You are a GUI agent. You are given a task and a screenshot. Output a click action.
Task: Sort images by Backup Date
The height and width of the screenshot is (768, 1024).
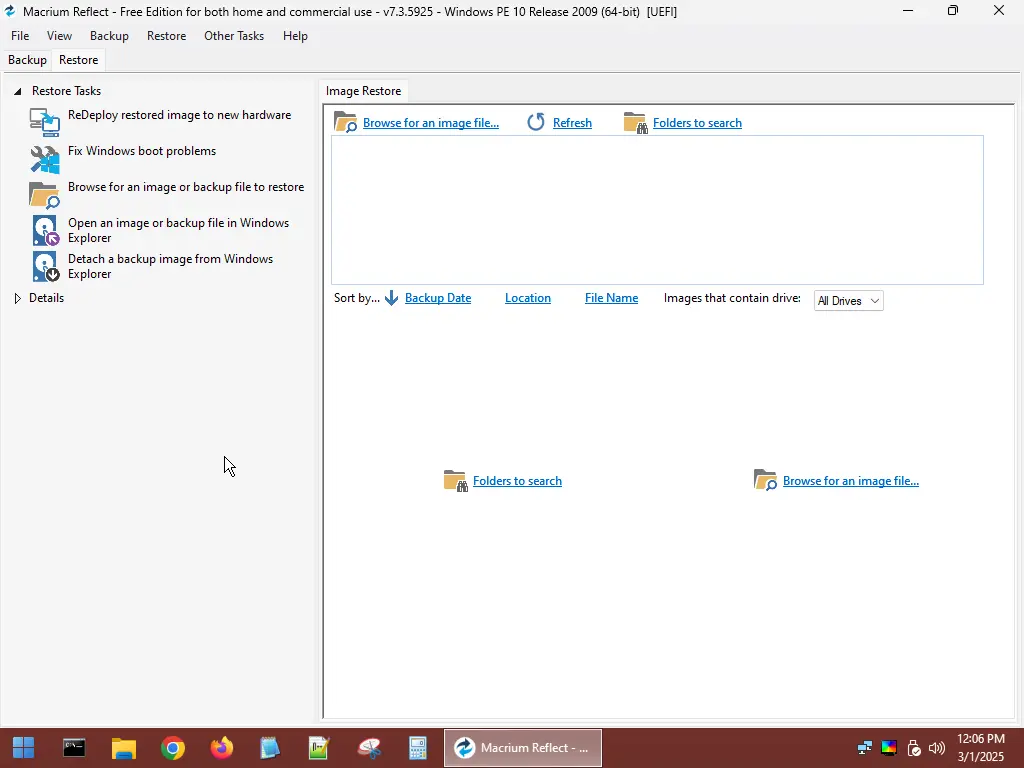pos(438,298)
